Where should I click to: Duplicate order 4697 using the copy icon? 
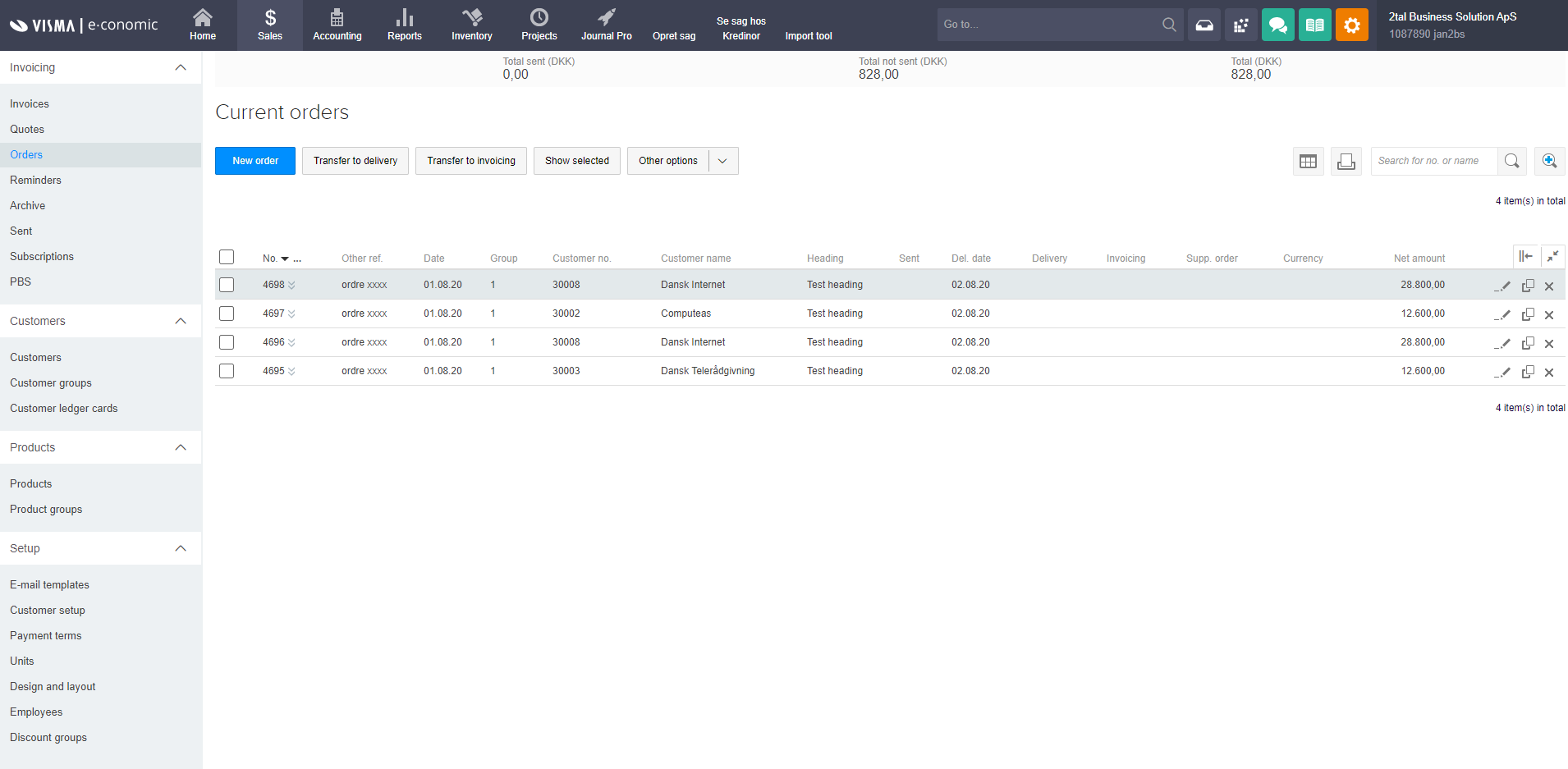[x=1528, y=314]
